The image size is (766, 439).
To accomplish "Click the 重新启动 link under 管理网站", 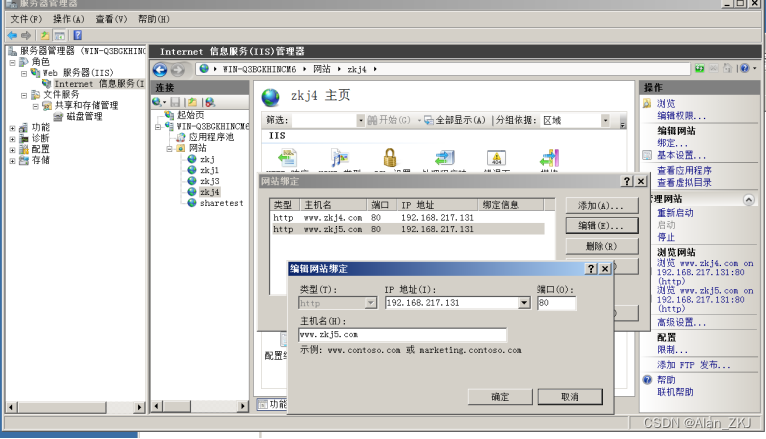I will tap(675, 213).
